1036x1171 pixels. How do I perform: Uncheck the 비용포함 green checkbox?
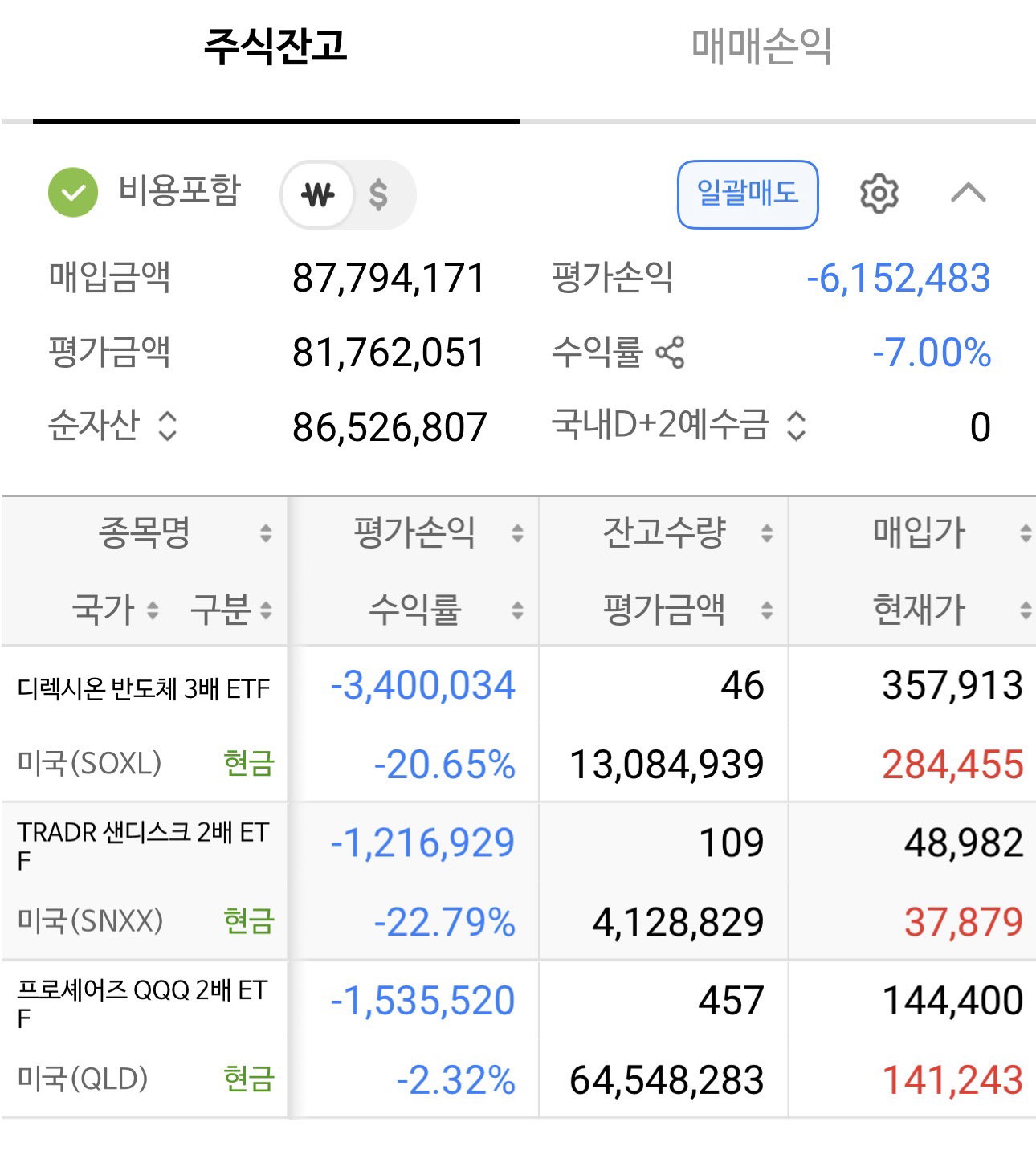pos(72,193)
